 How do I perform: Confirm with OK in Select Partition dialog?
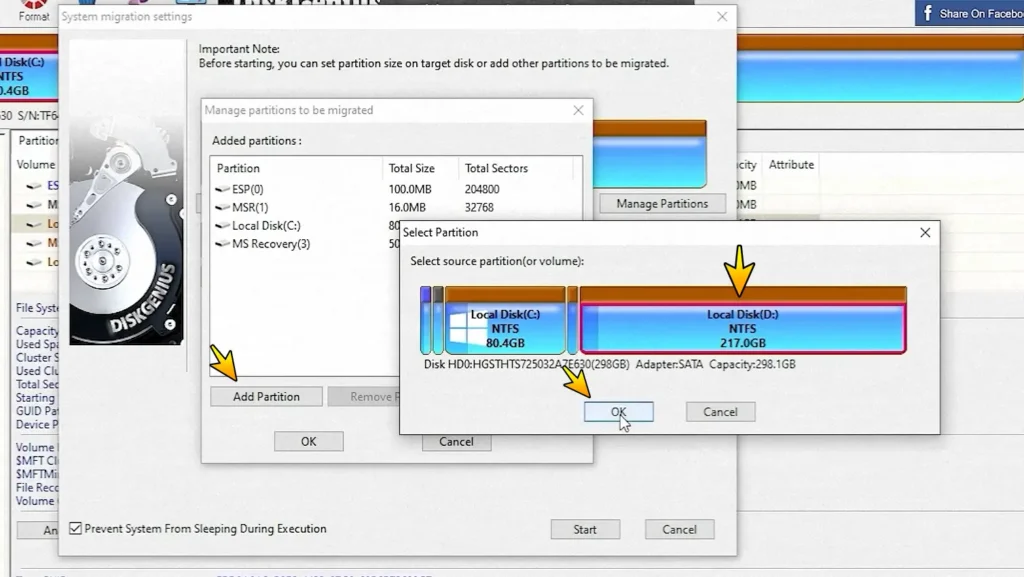coord(618,412)
